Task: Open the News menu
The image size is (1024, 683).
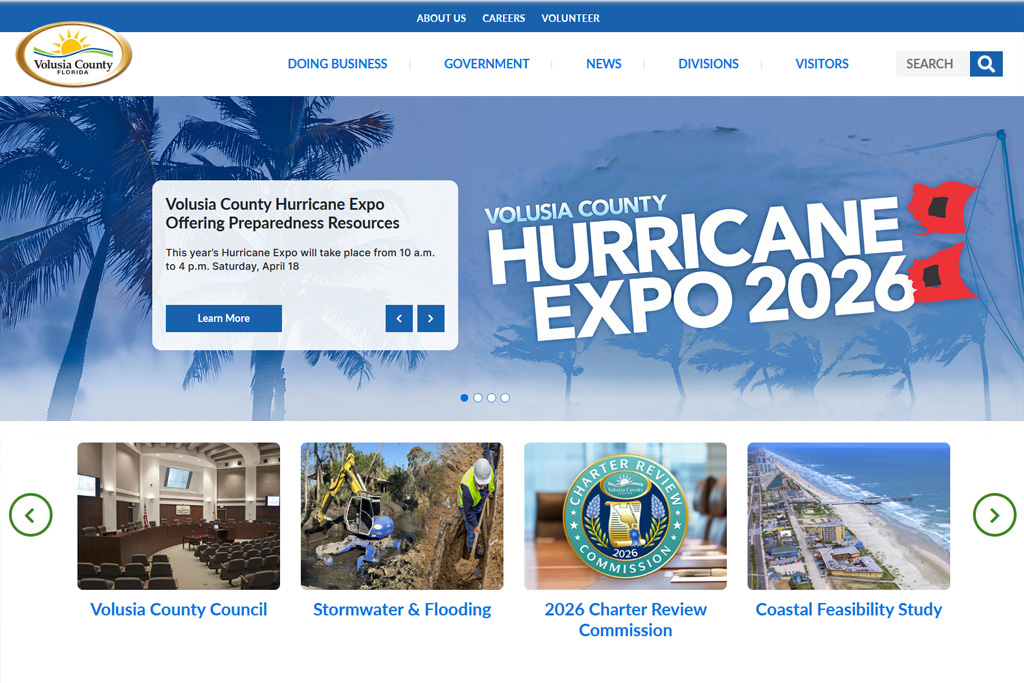Action: coord(603,64)
